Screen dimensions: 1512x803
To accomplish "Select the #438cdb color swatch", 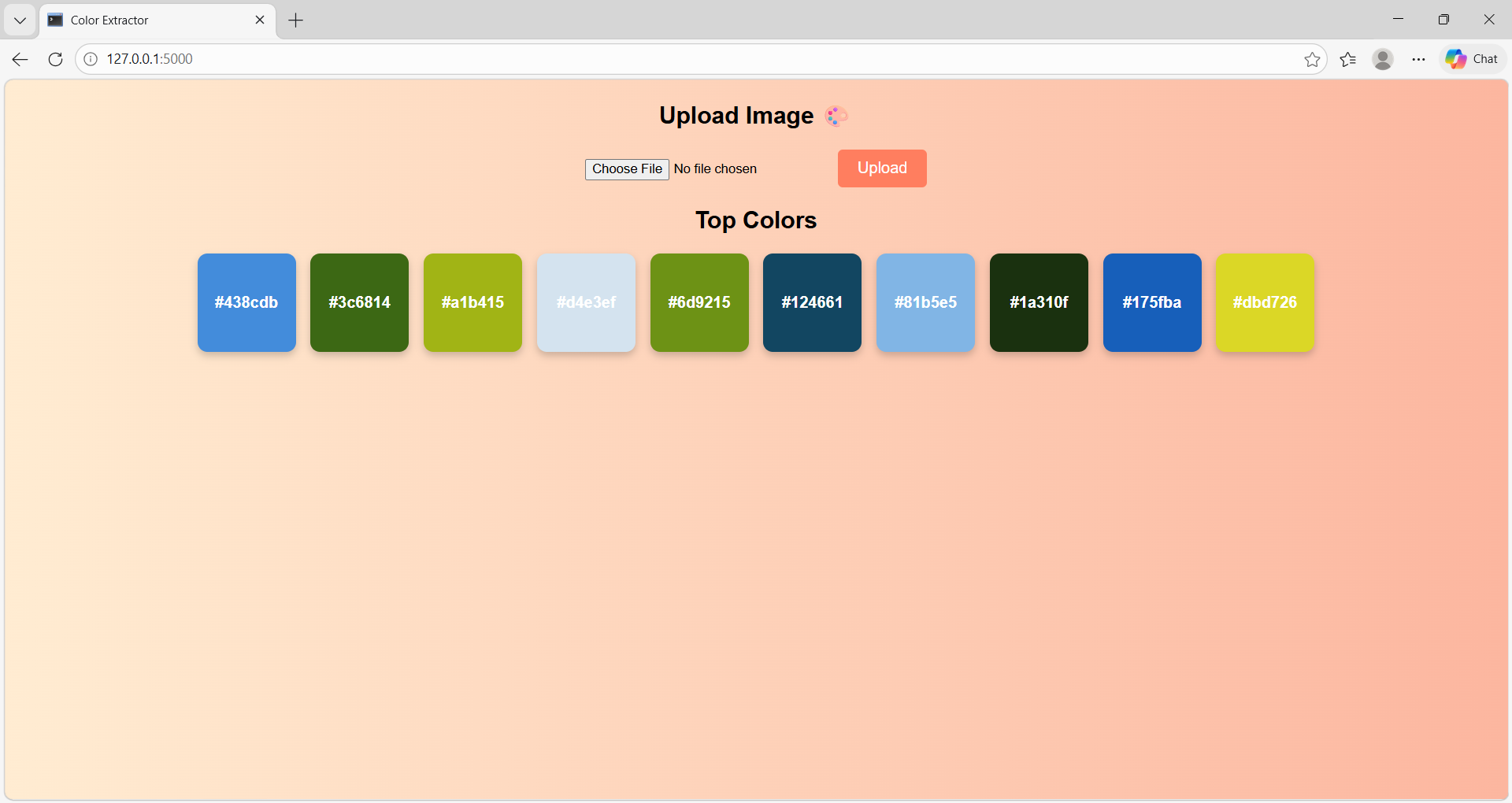I will click(x=246, y=302).
